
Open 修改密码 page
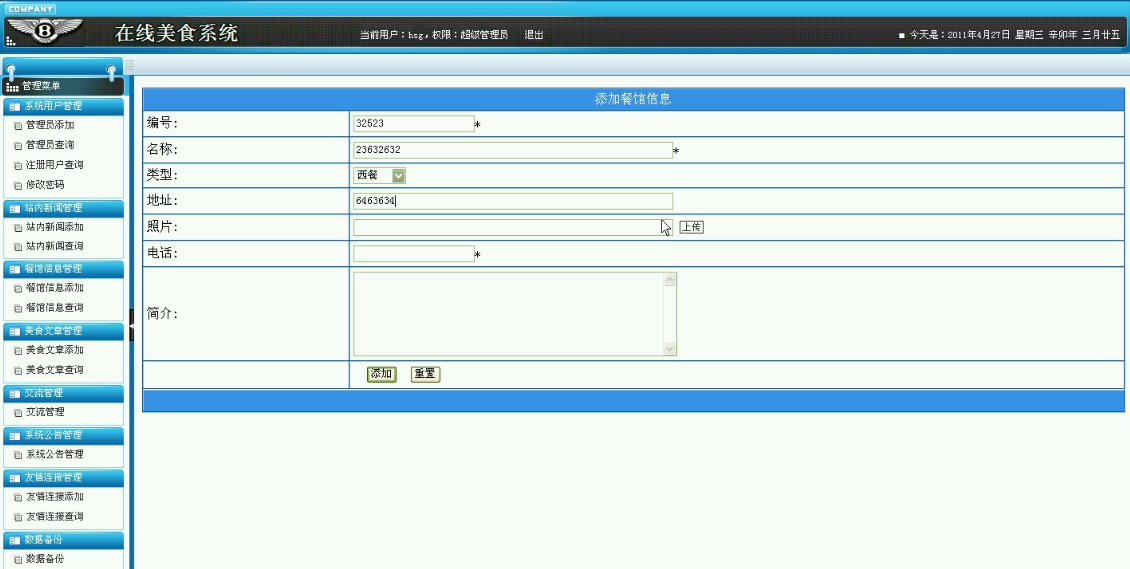(45, 185)
